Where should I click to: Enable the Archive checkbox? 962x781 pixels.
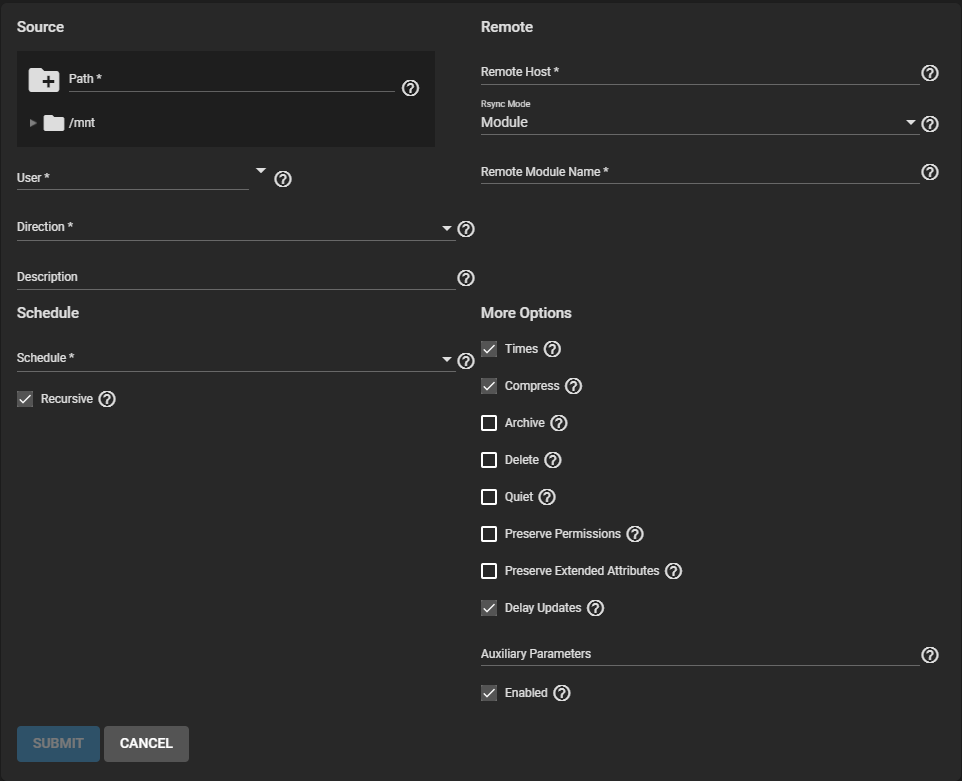coord(489,423)
